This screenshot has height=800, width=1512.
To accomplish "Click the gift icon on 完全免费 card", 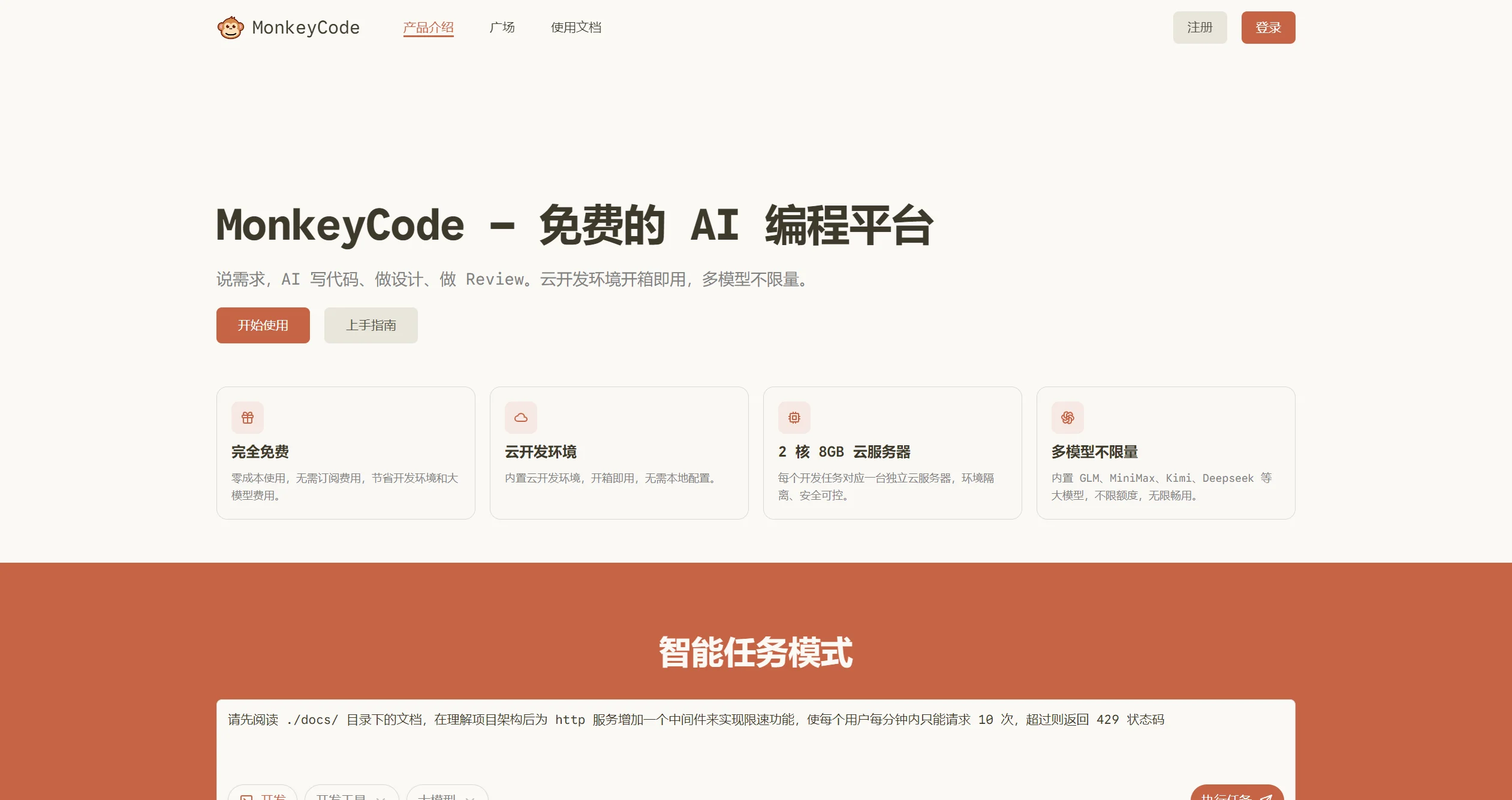I will [x=248, y=417].
